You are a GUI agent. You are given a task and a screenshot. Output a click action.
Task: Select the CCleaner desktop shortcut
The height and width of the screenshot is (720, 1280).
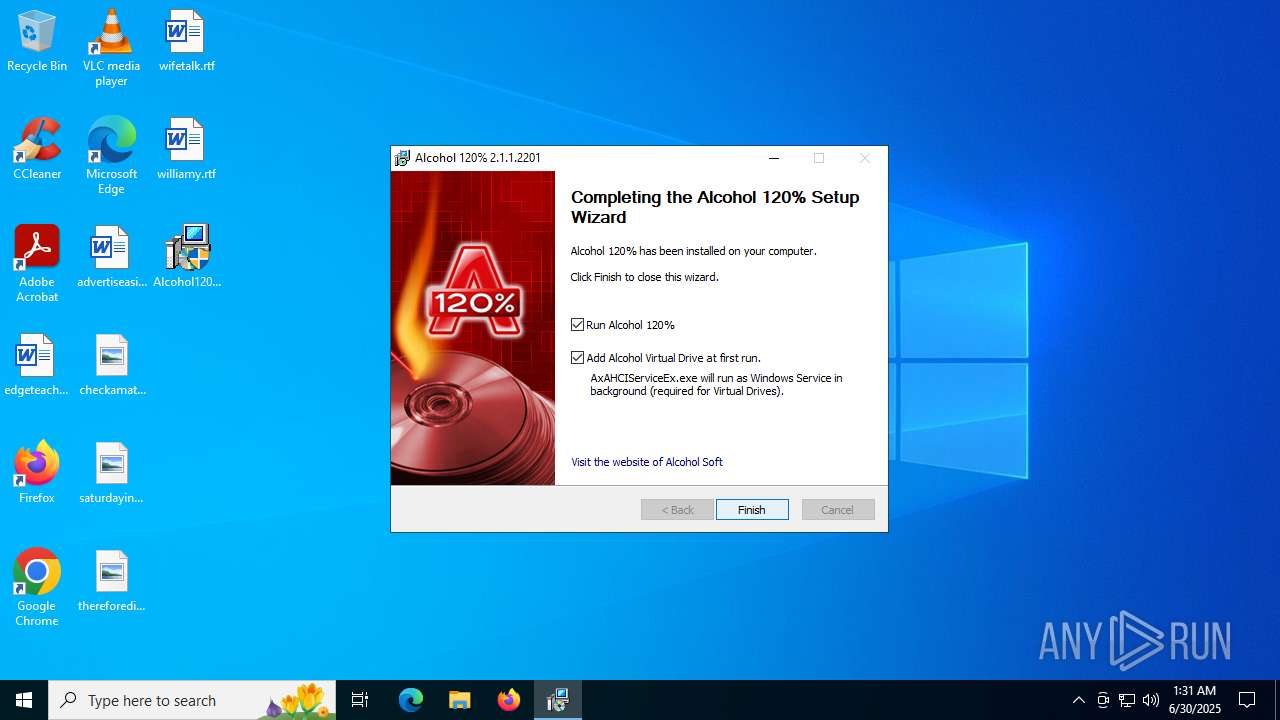click(x=37, y=149)
